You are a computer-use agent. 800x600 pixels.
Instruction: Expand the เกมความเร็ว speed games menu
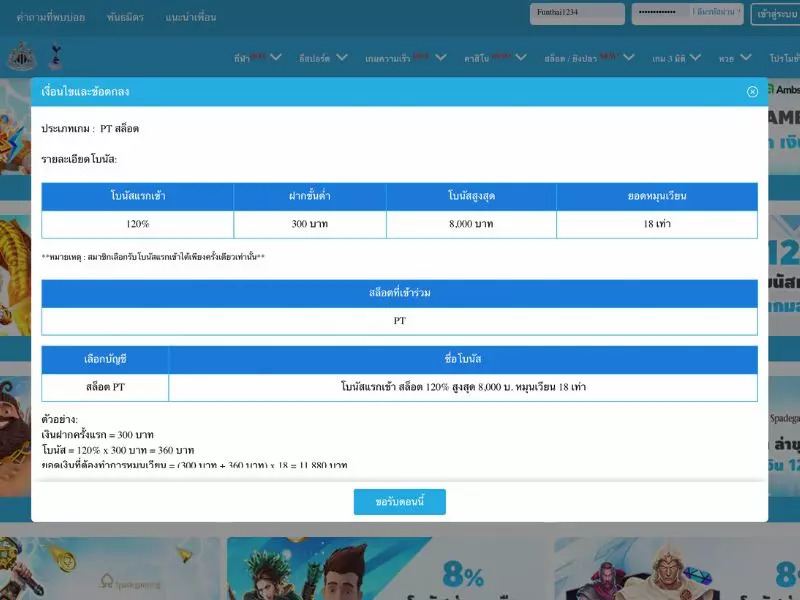click(406, 58)
